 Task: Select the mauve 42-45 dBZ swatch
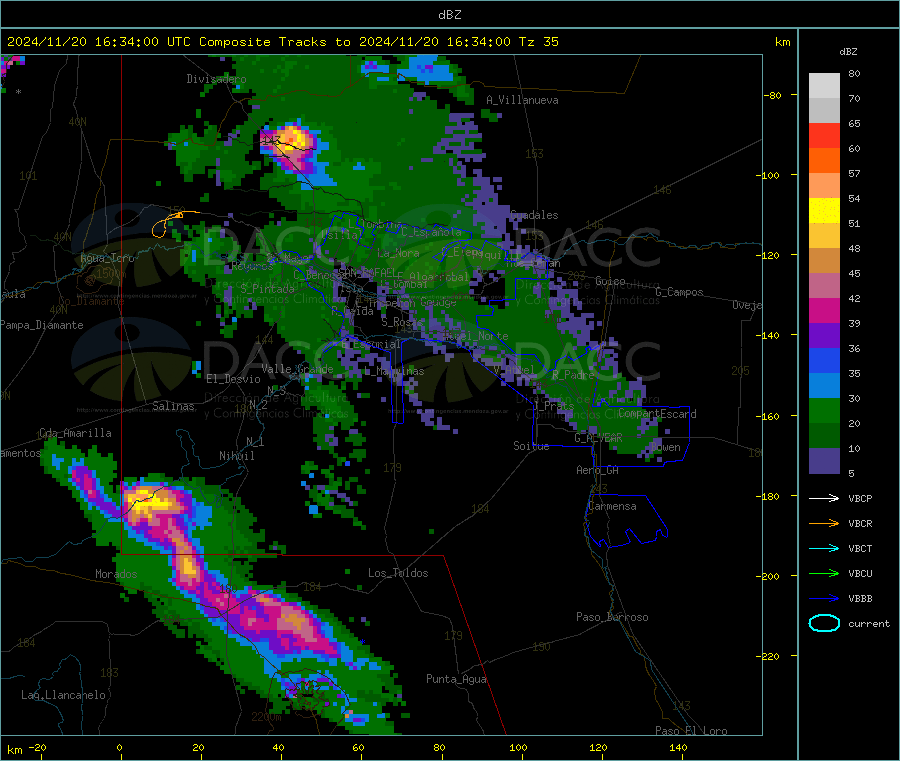point(824,285)
